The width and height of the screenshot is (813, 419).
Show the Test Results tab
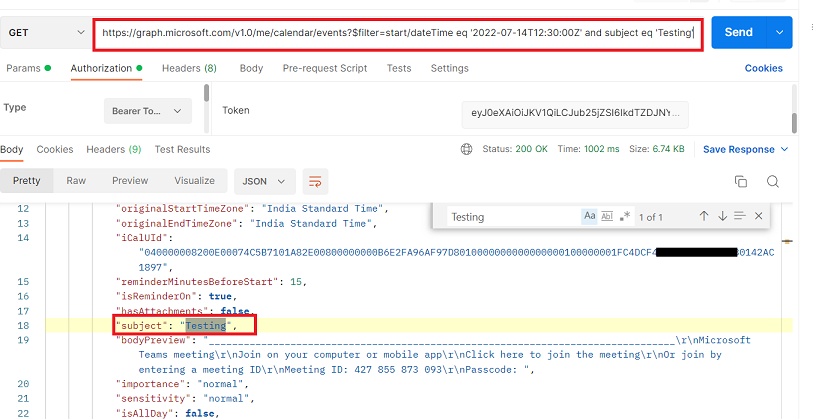[183, 149]
